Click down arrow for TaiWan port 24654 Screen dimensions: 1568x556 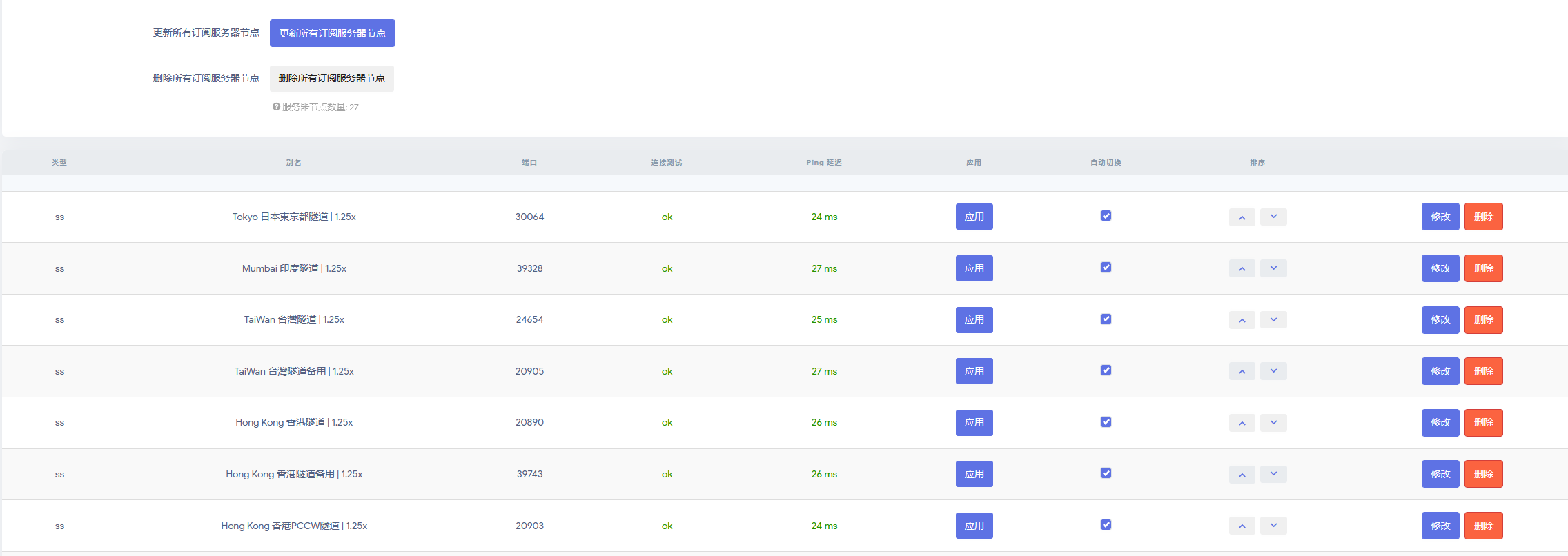(1273, 320)
